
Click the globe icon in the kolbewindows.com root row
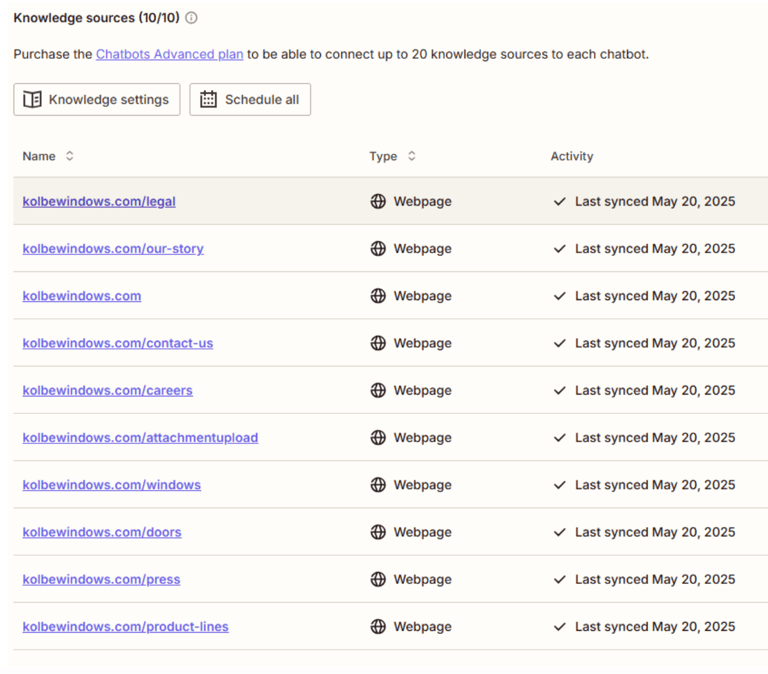pos(378,296)
